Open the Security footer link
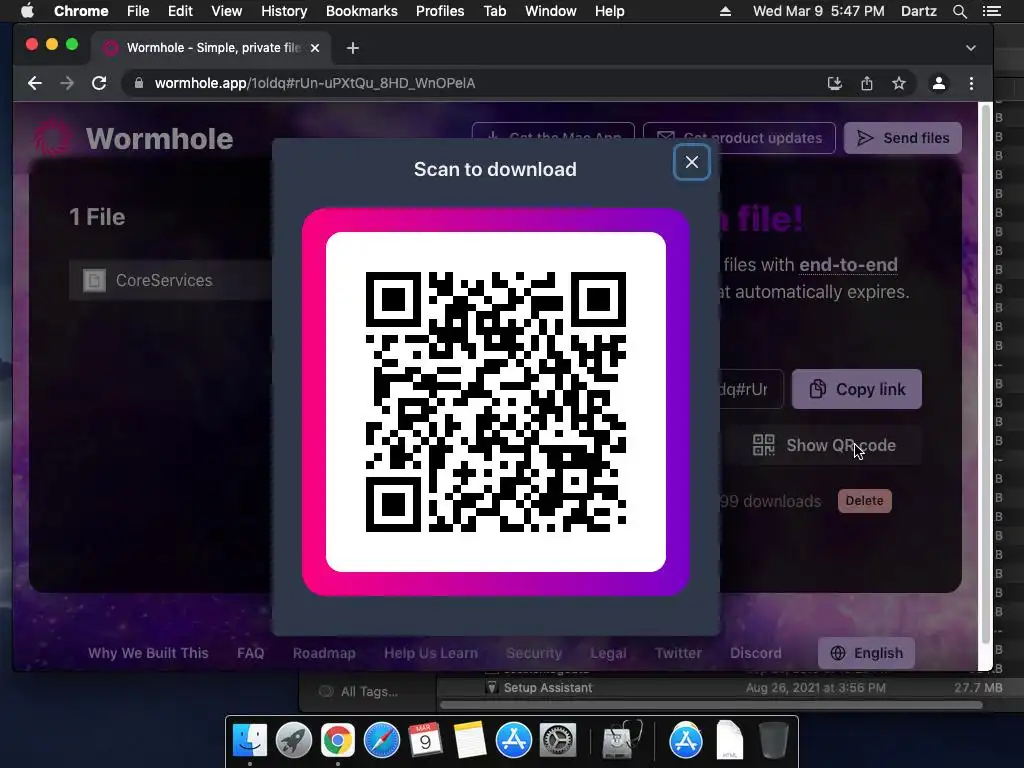Screen dimensions: 1024x768 coord(534,653)
